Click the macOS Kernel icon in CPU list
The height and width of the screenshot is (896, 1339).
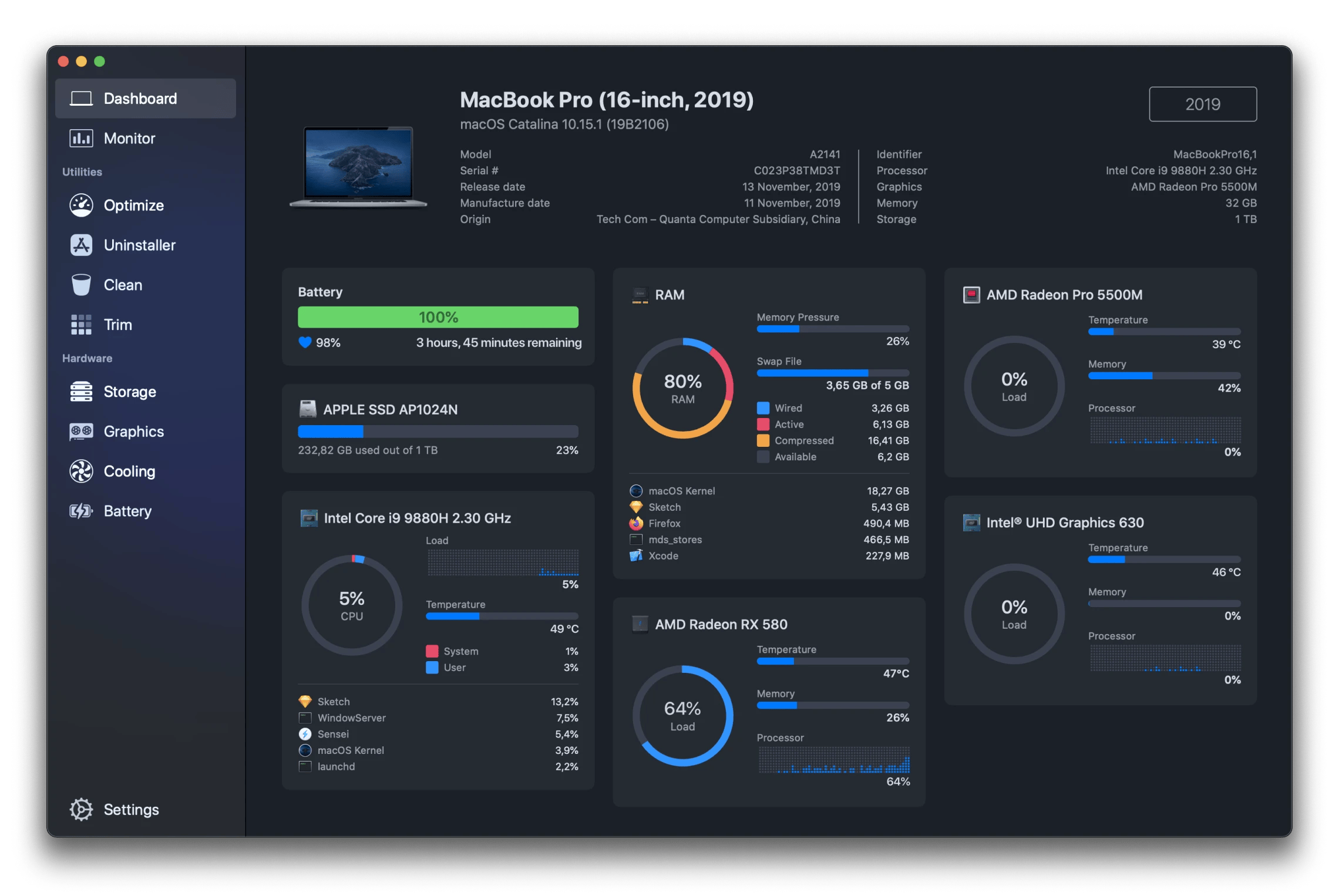(305, 750)
